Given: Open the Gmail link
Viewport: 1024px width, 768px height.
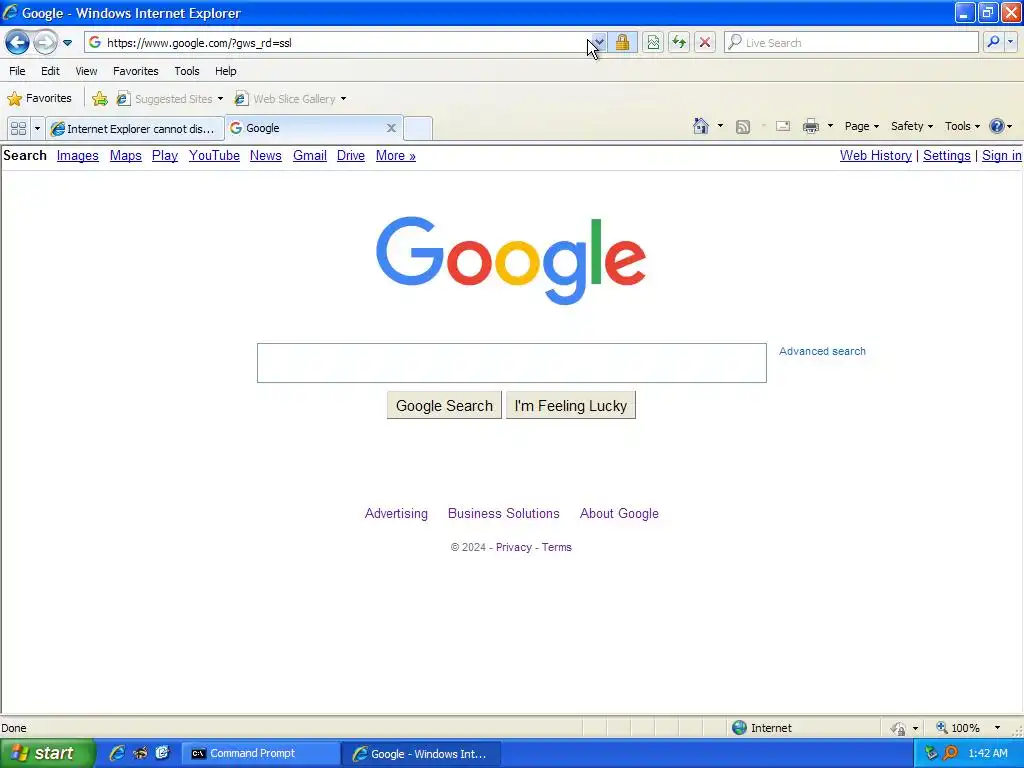Looking at the screenshot, I should [x=310, y=155].
